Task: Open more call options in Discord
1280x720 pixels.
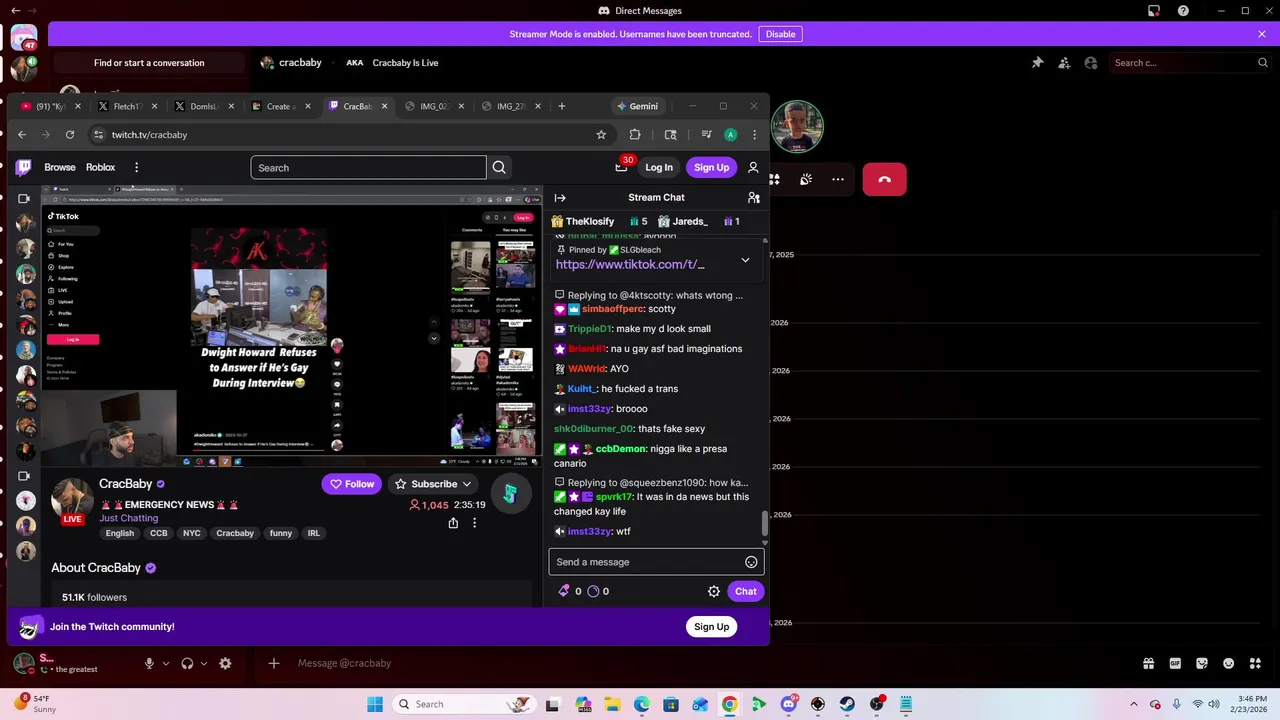Action: (838, 179)
